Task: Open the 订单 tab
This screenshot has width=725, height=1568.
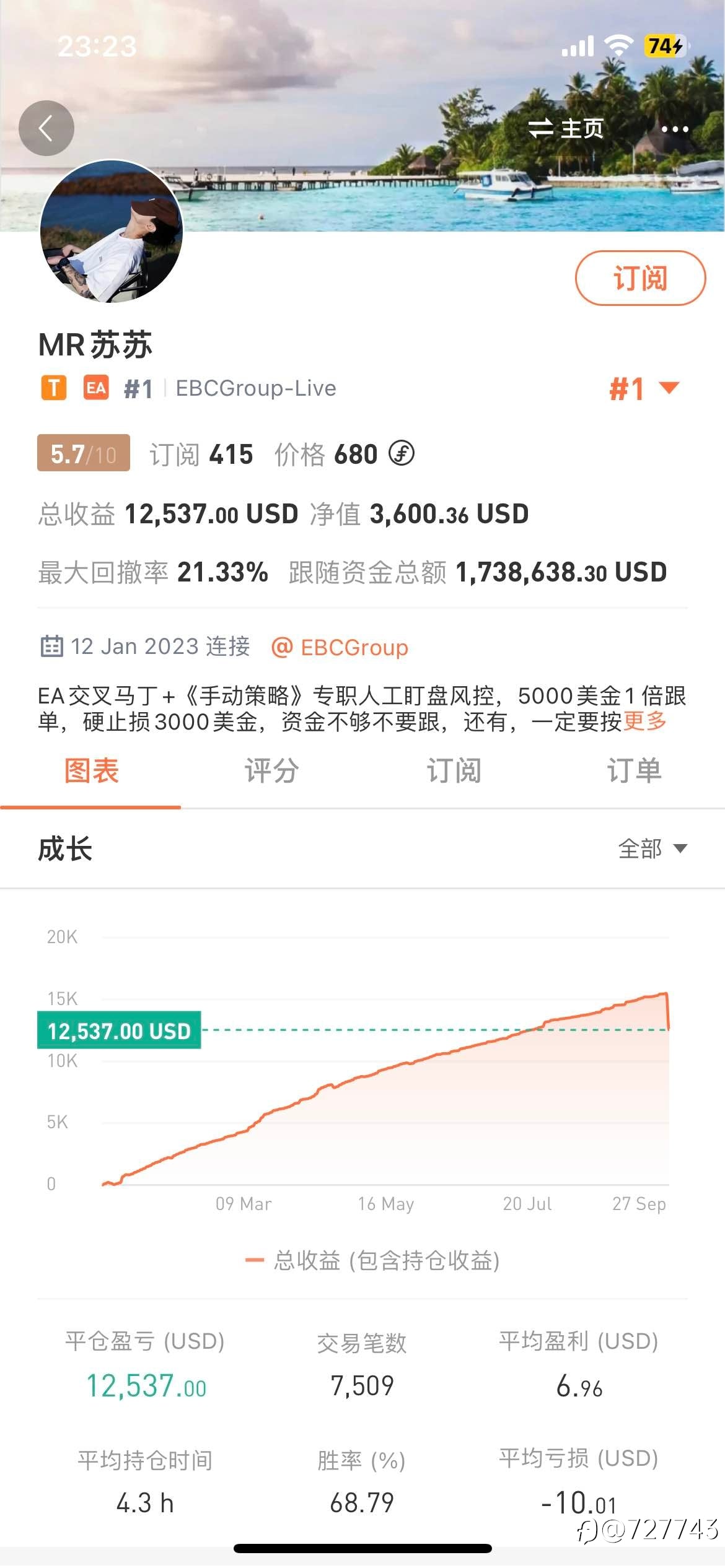Action: click(x=634, y=771)
